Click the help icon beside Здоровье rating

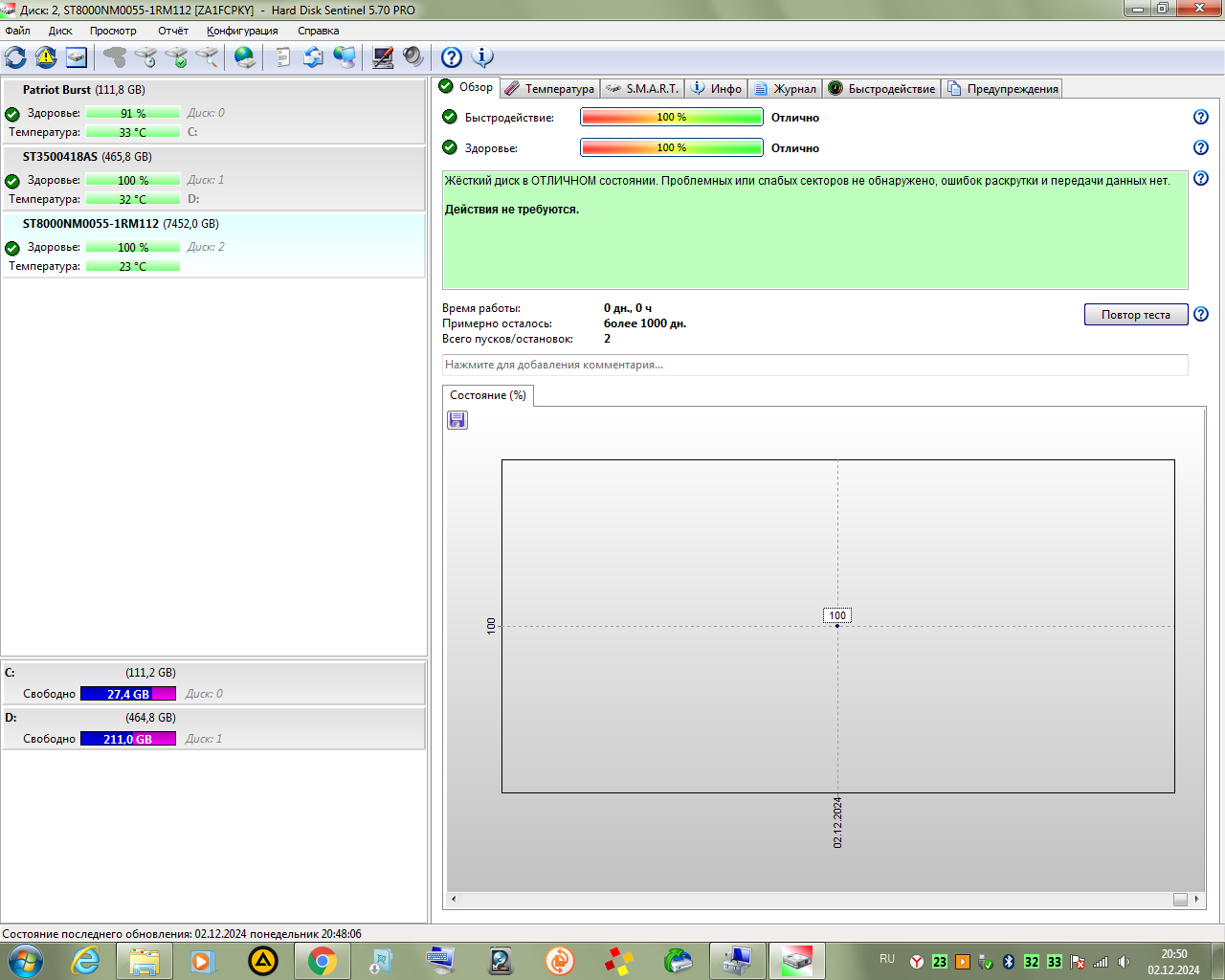pyautogui.click(x=1201, y=147)
